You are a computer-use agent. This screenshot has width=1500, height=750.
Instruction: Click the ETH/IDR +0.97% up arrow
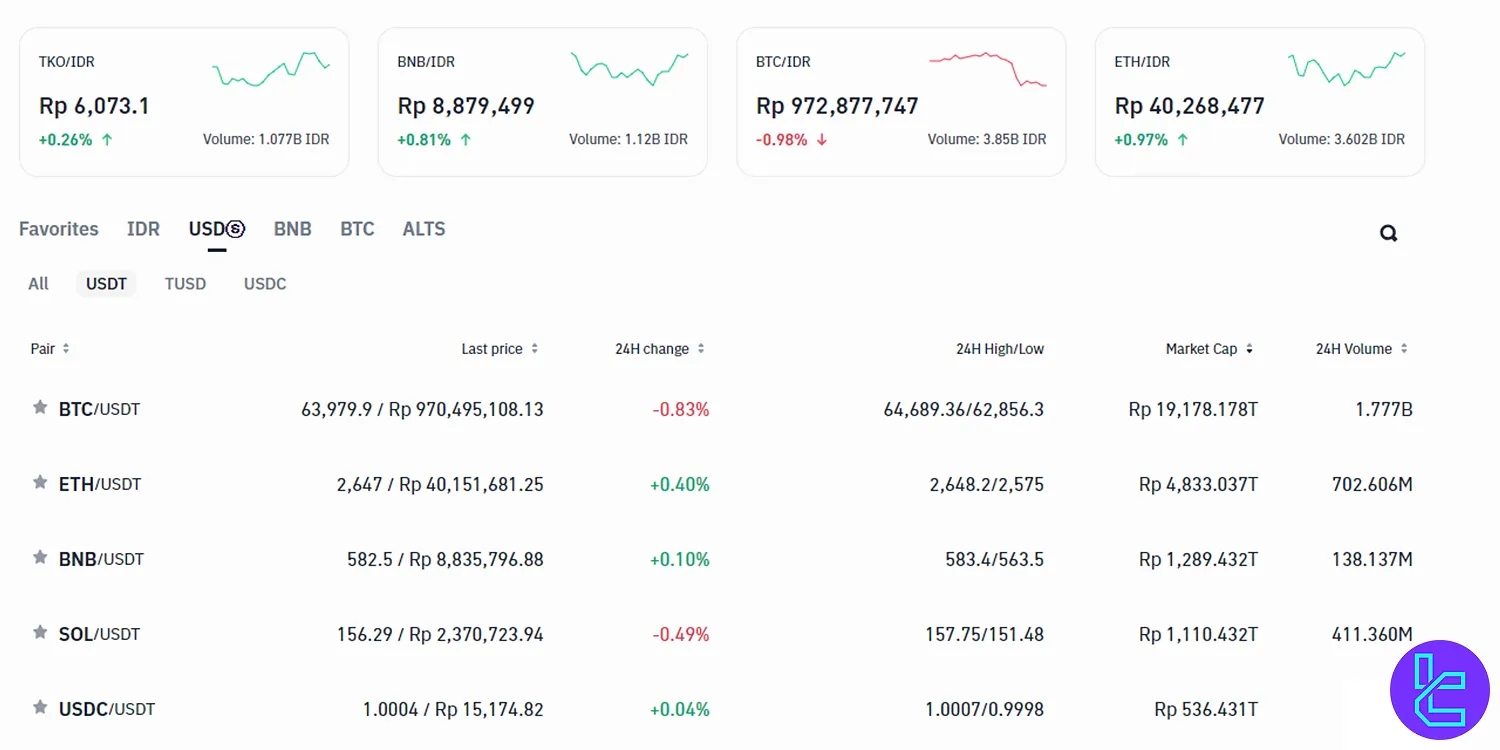1182,140
